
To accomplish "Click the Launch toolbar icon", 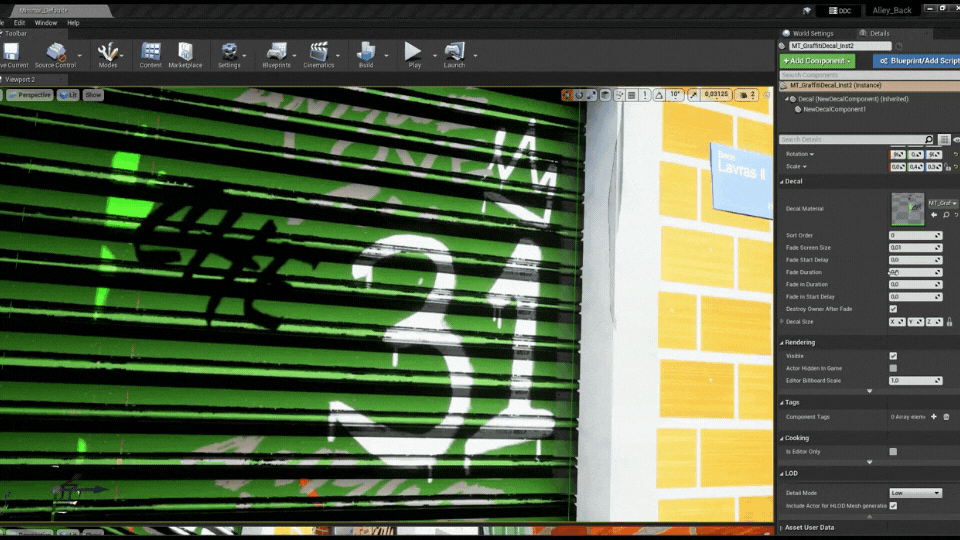I will point(454,54).
